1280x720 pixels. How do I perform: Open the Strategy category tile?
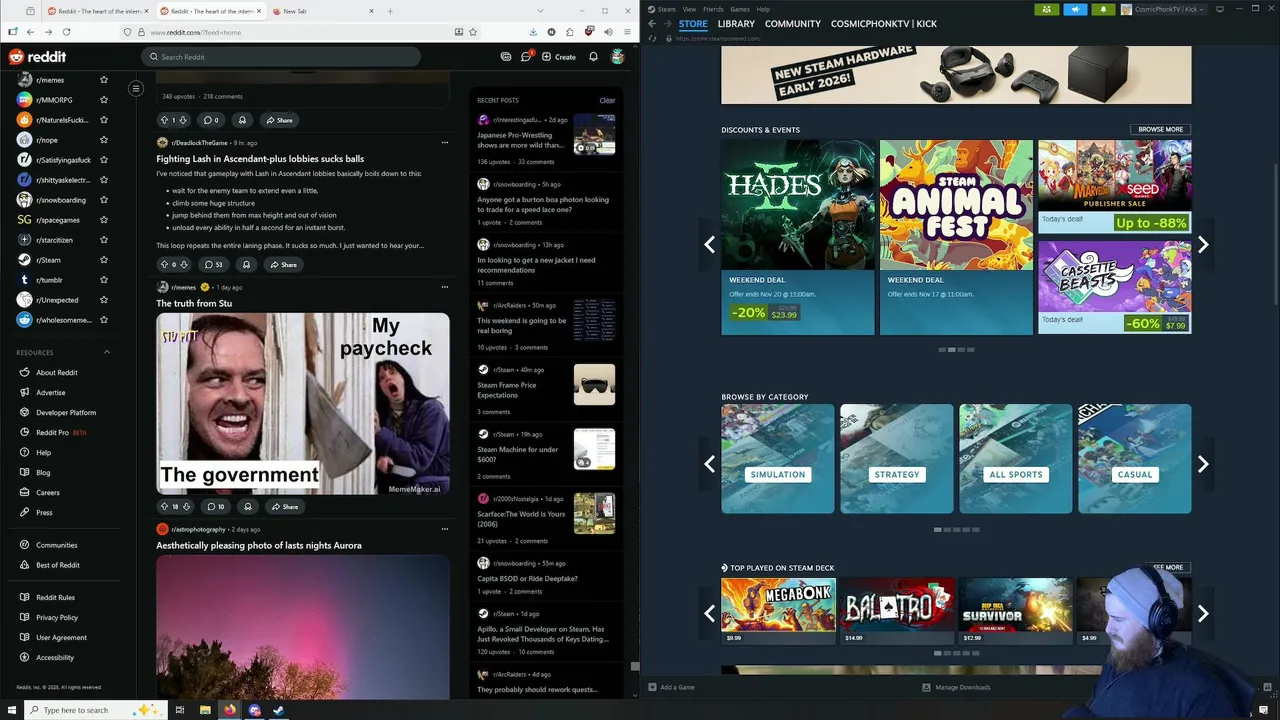tap(897, 459)
